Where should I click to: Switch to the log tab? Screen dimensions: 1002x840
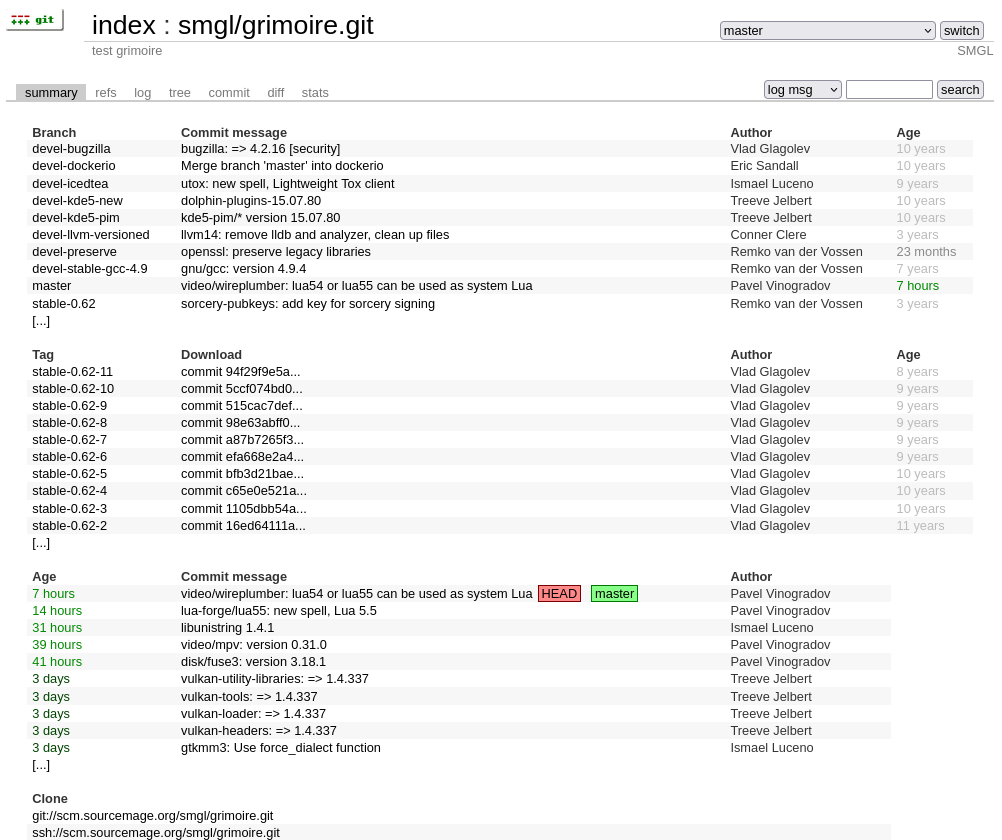143,93
